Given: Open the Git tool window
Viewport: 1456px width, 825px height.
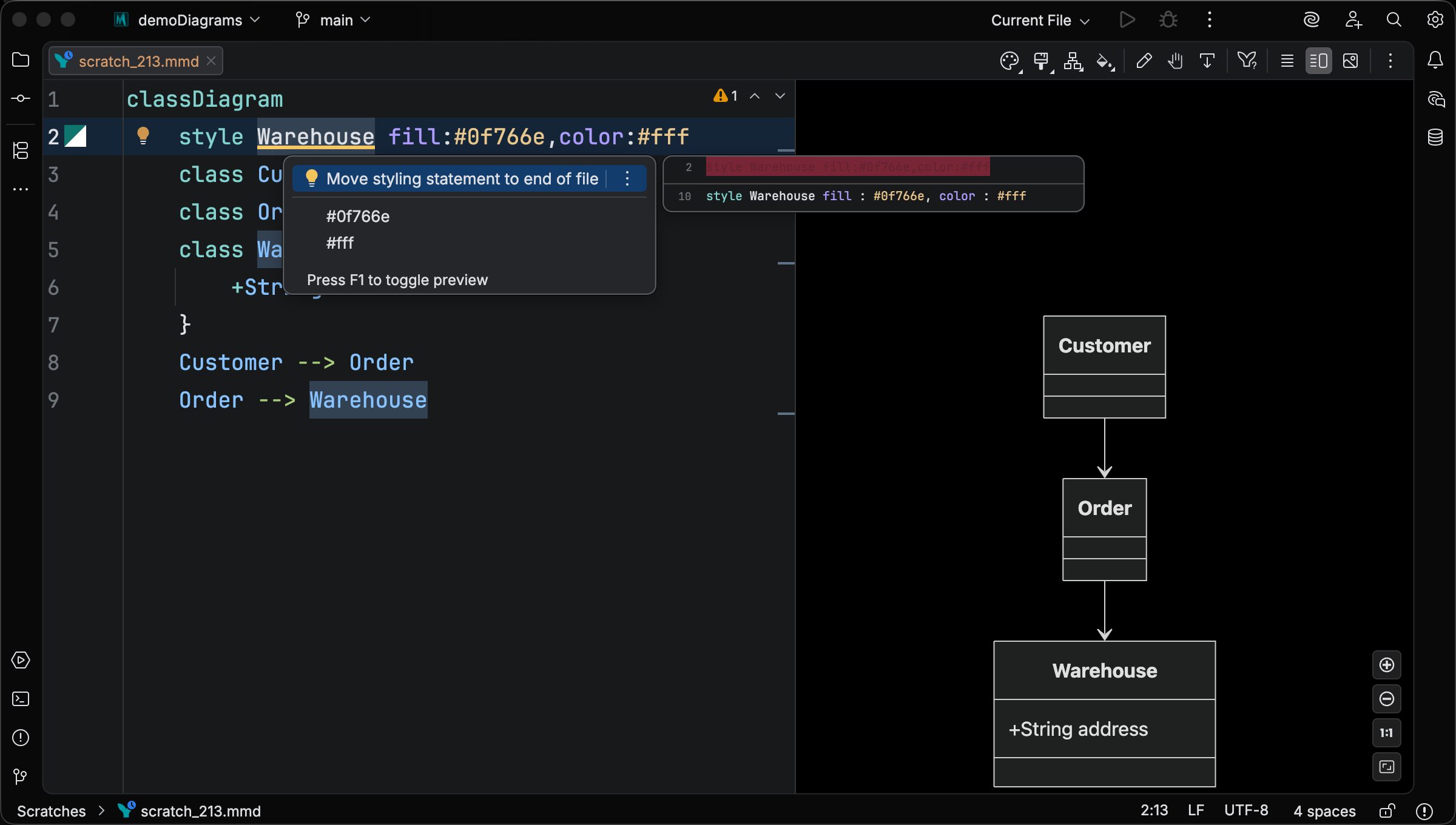Looking at the screenshot, I should [21, 776].
